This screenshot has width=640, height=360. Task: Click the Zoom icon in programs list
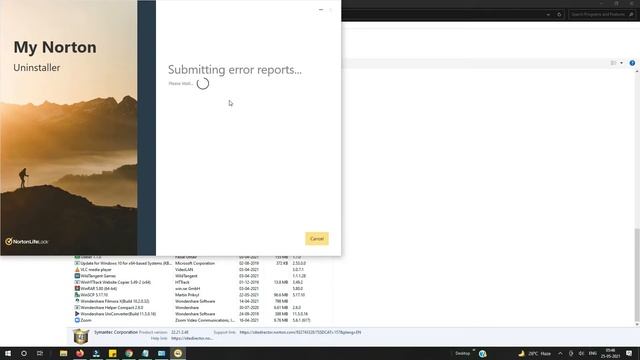pos(77,320)
